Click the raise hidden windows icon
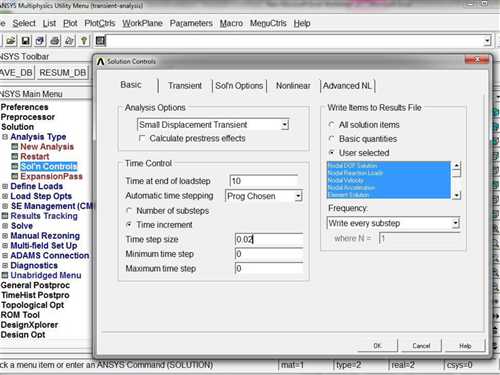The image size is (500, 375). point(100,41)
